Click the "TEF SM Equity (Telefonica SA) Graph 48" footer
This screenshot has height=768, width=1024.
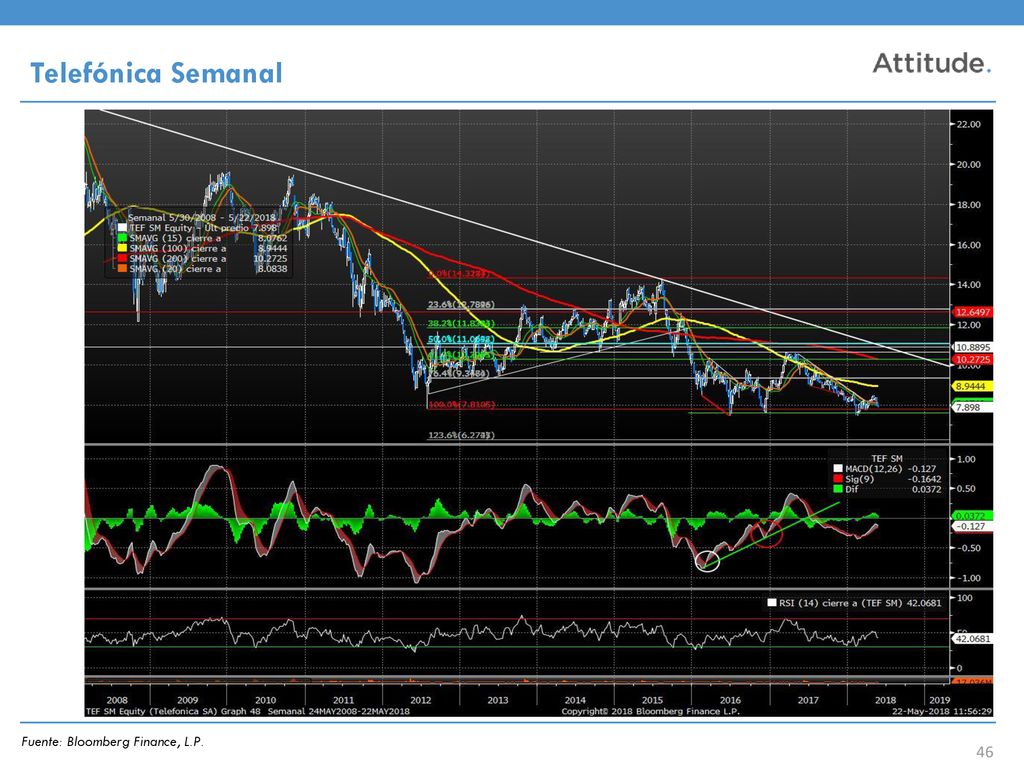pos(174,711)
